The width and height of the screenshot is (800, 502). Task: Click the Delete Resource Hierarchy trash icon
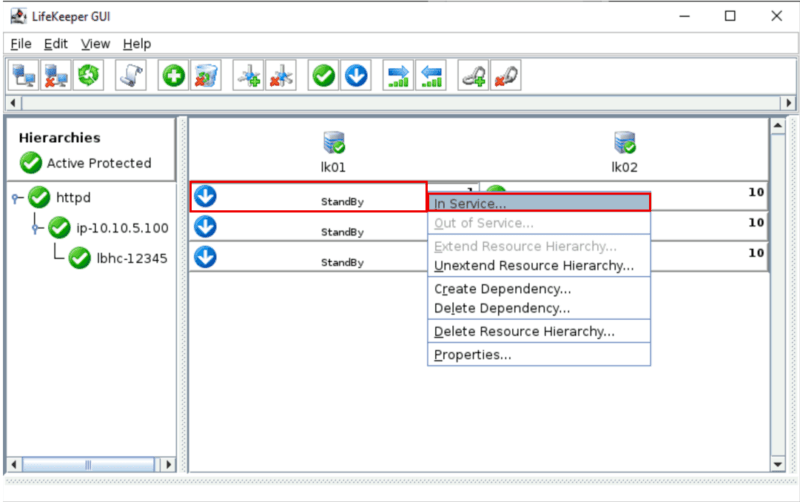point(206,75)
